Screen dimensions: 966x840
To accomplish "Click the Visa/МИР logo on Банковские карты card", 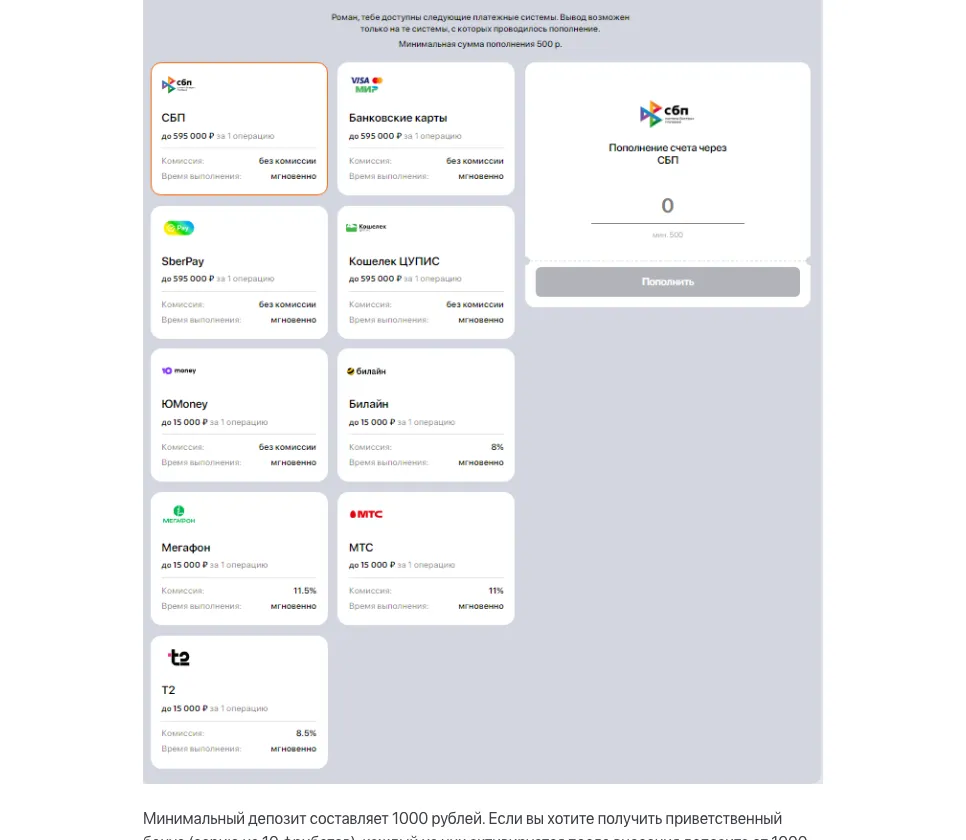I will [367, 84].
